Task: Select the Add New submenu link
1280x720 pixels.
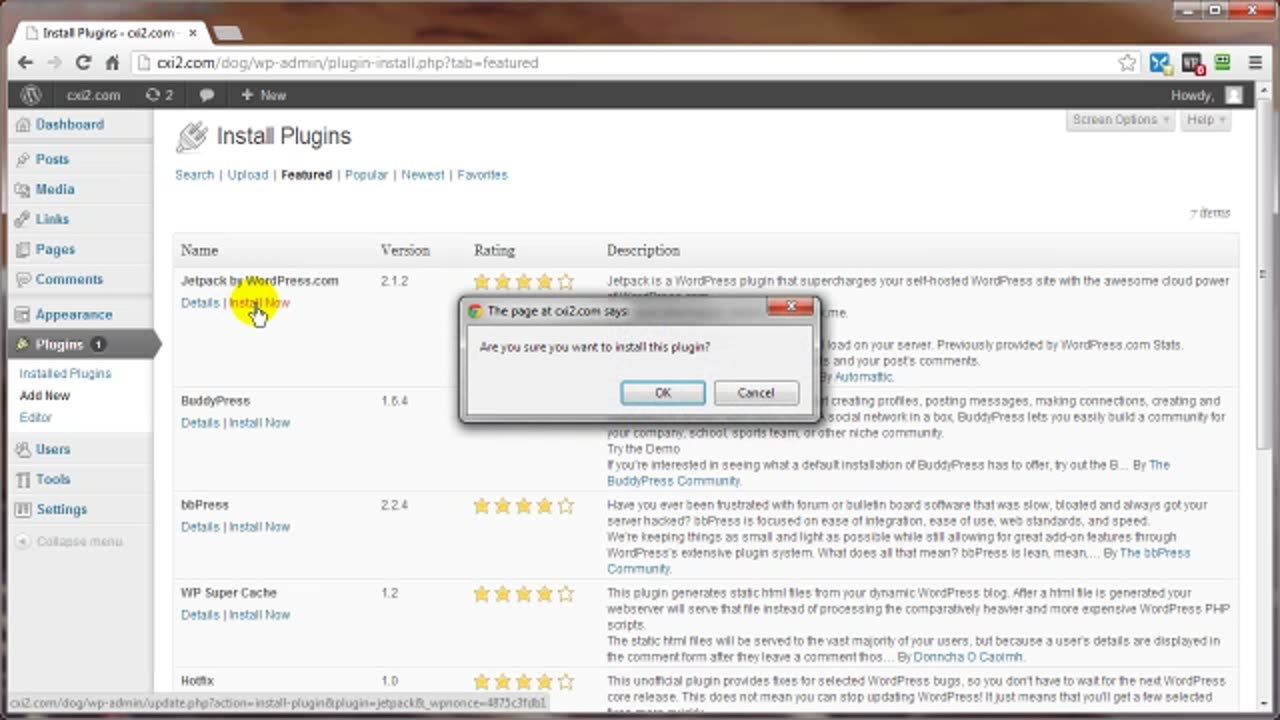Action: (x=45, y=395)
